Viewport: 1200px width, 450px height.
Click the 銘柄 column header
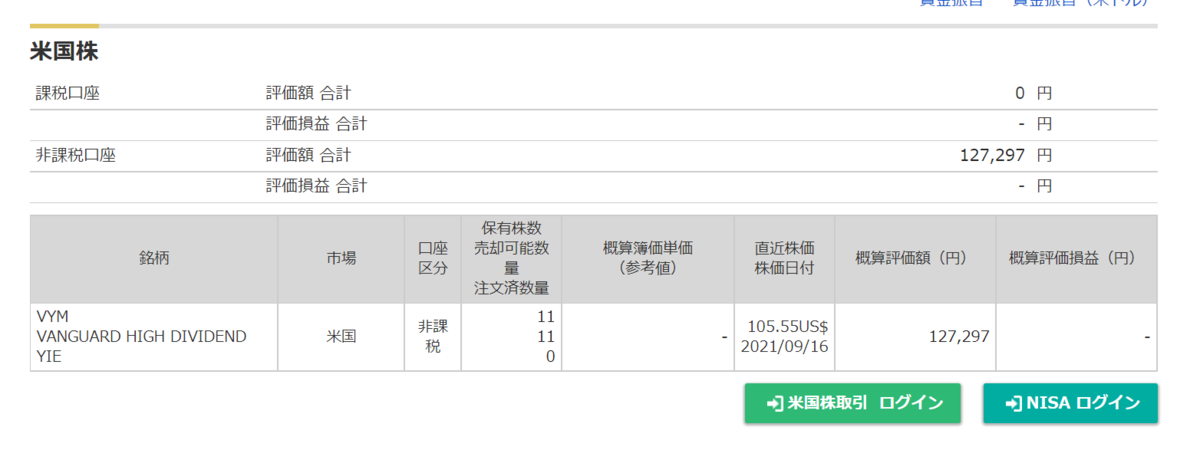[154, 259]
